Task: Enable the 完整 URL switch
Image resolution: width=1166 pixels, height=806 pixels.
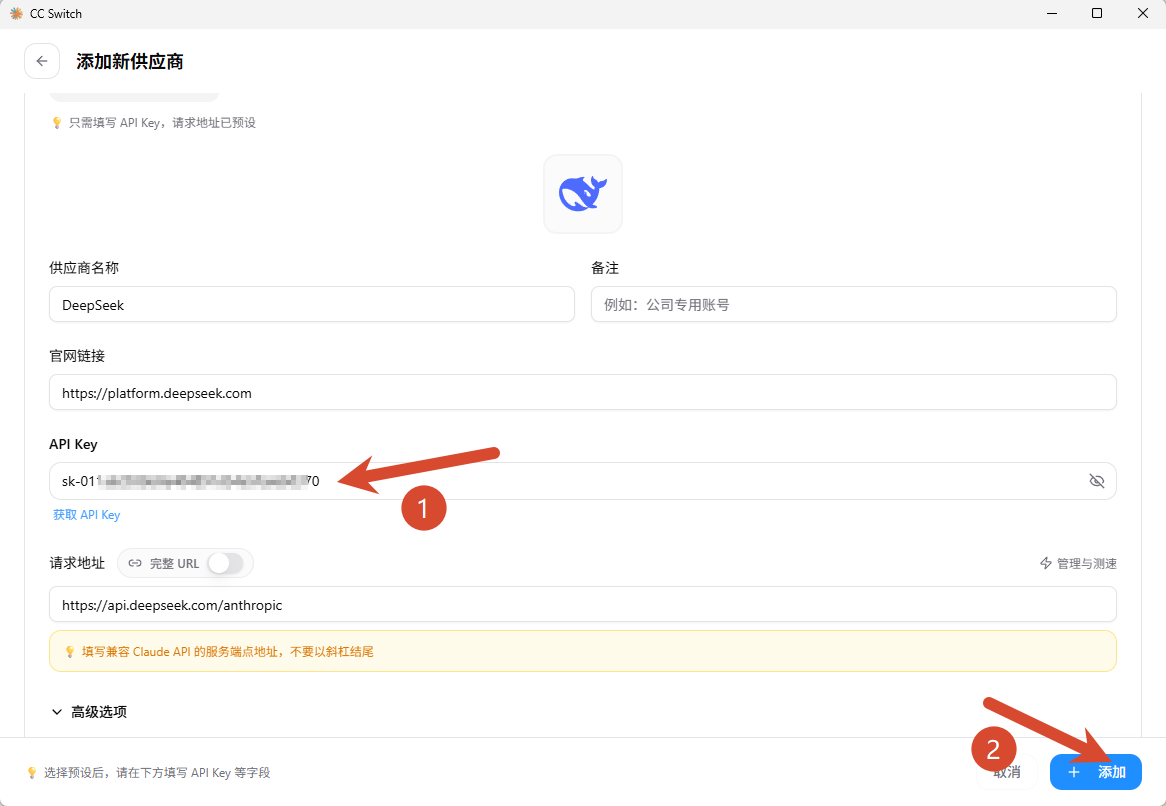Action: (x=226, y=564)
